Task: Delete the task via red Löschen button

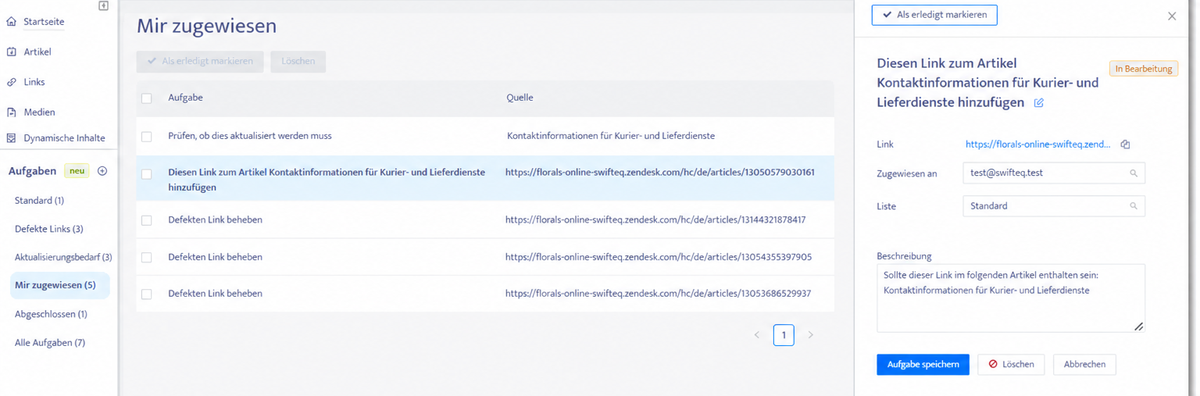Action: coord(1011,364)
